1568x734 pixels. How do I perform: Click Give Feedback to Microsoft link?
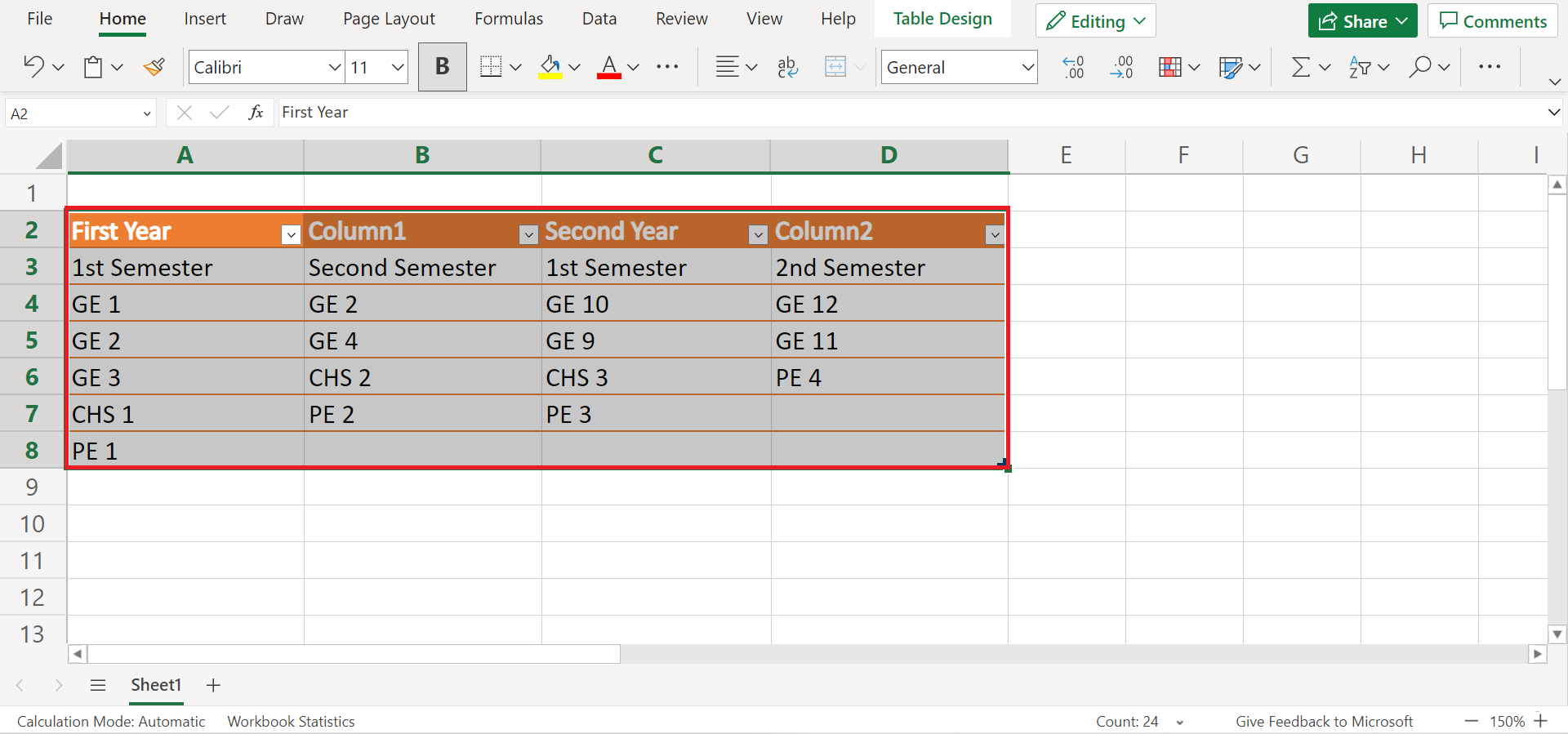coord(1323,722)
